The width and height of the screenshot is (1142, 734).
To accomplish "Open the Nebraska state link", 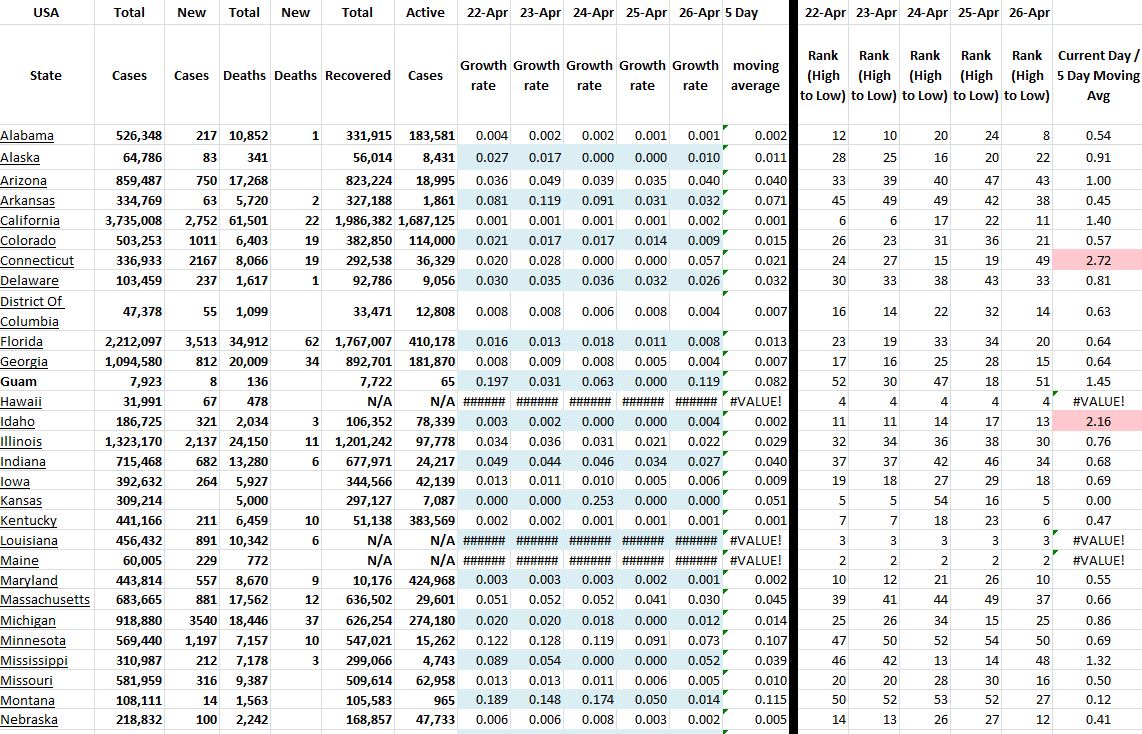I will point(29,720).
